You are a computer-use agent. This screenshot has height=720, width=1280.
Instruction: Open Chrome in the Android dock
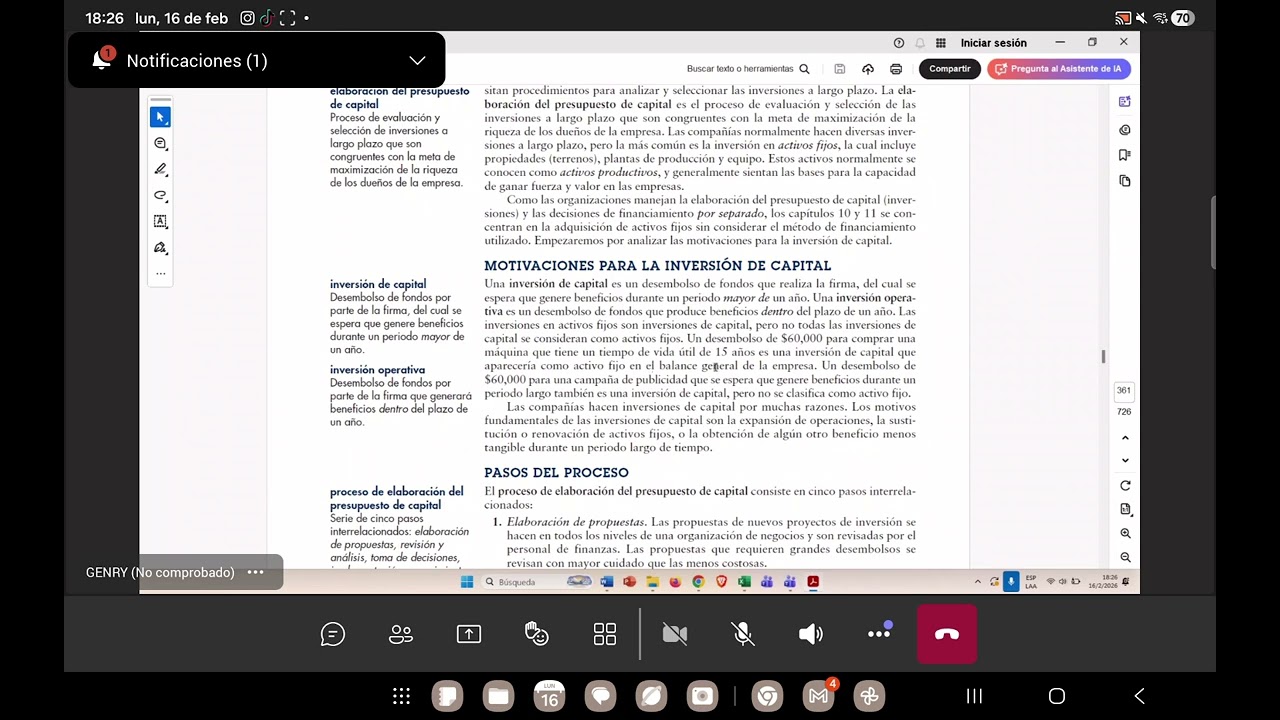(767, 696)
